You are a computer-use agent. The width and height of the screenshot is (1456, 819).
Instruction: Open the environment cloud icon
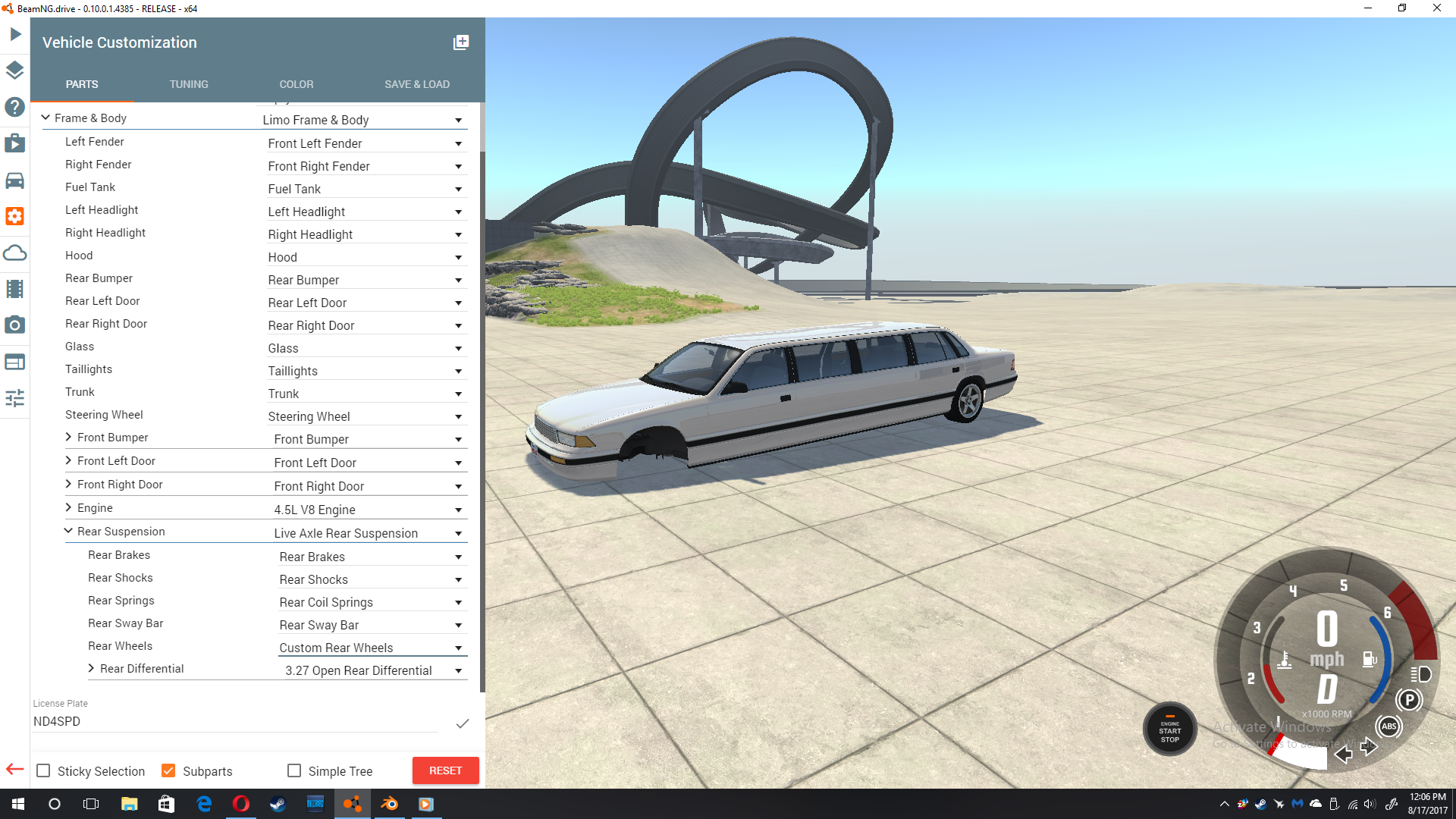[x=15, y=253]
